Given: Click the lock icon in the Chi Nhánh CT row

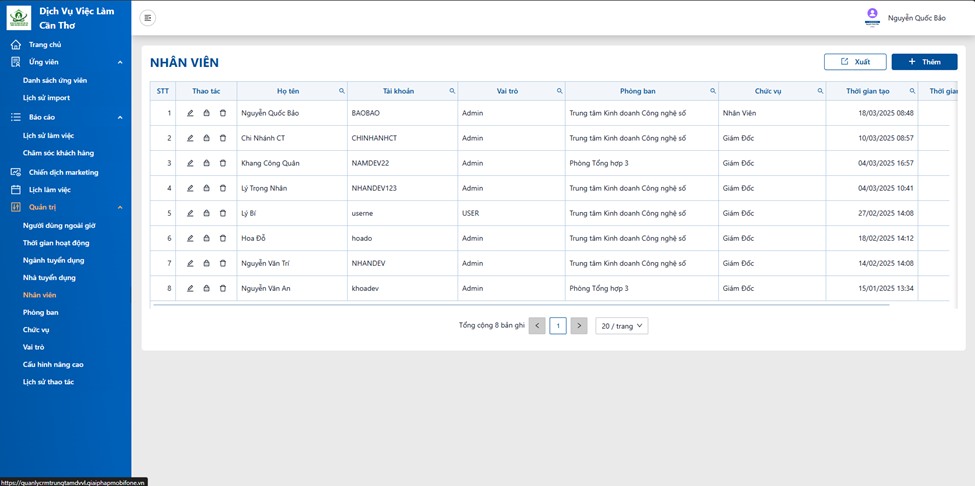Looking at the screenshot, I should click(206, 138).
